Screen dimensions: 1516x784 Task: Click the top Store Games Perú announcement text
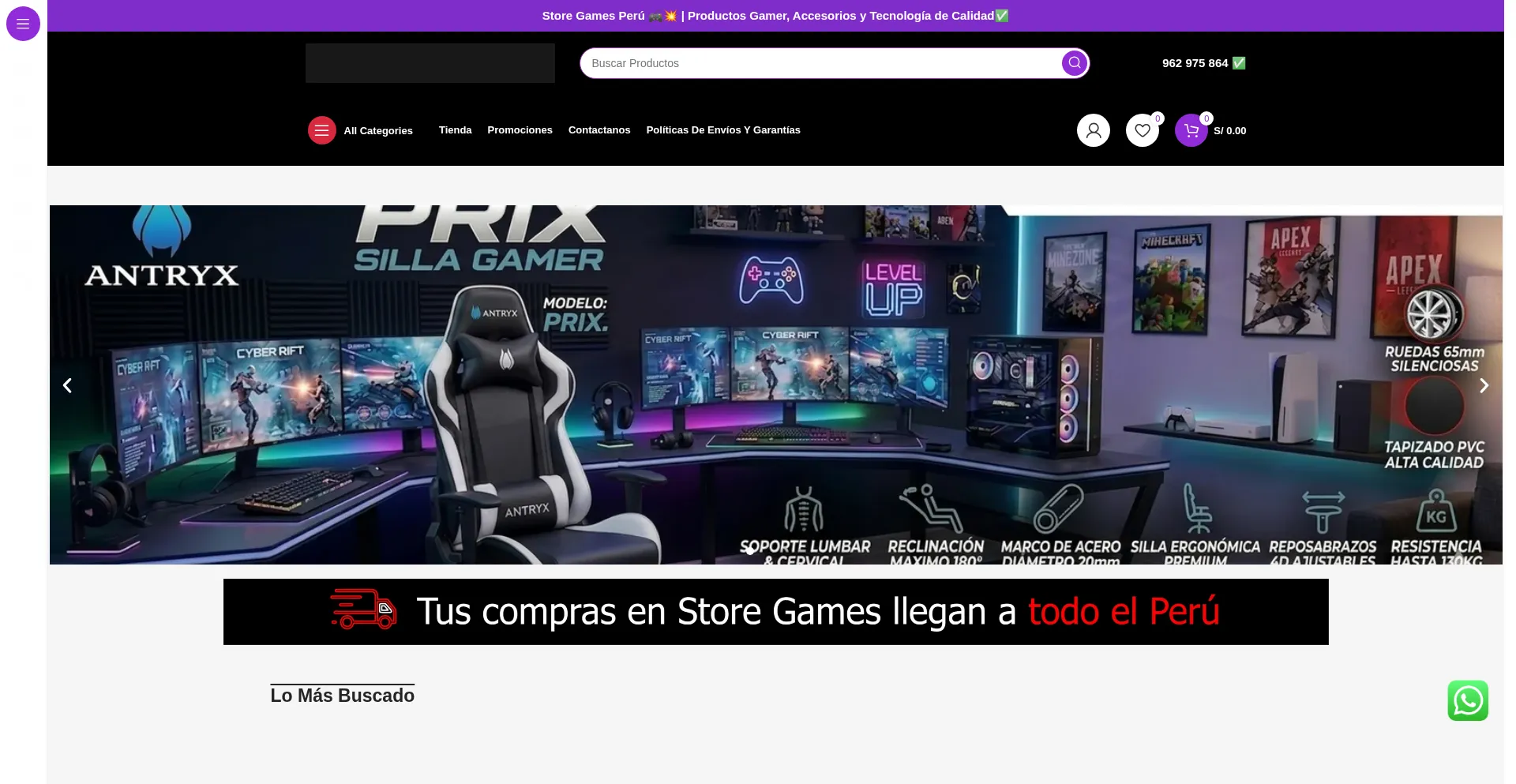[x=775, y=16]
